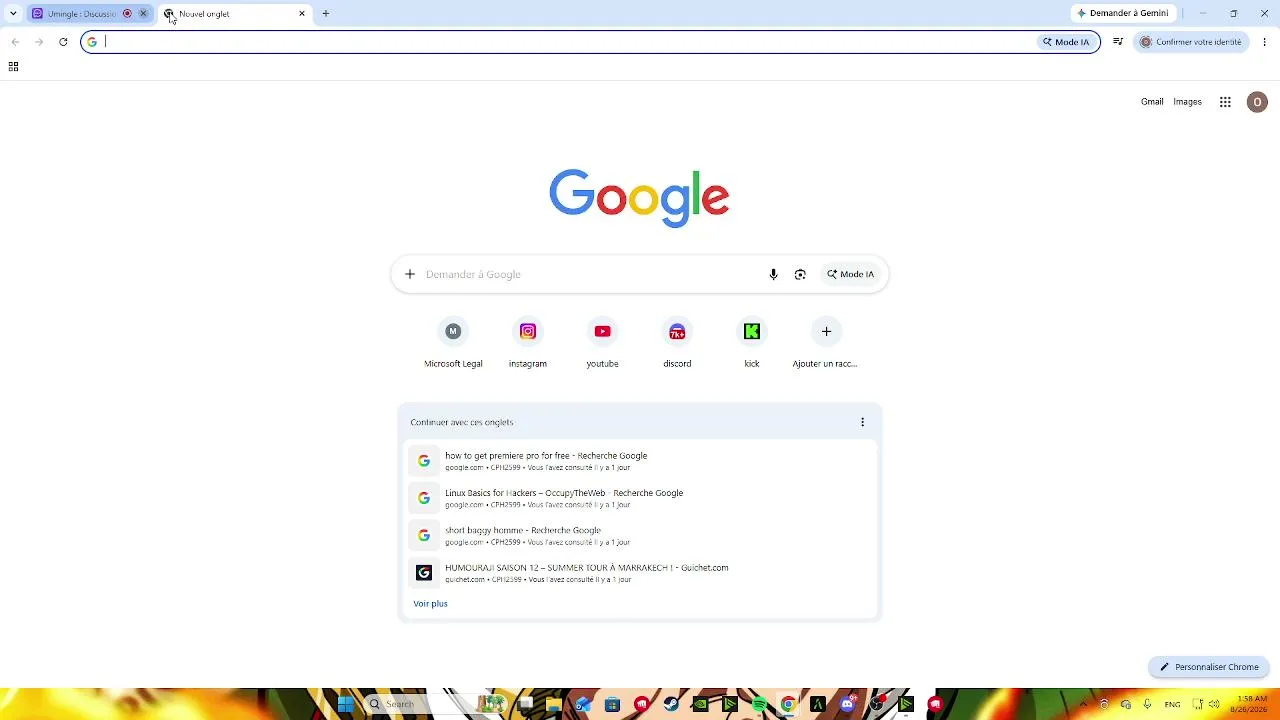
Task: Show hidden system tray icons
Action: click(1083, 704)
